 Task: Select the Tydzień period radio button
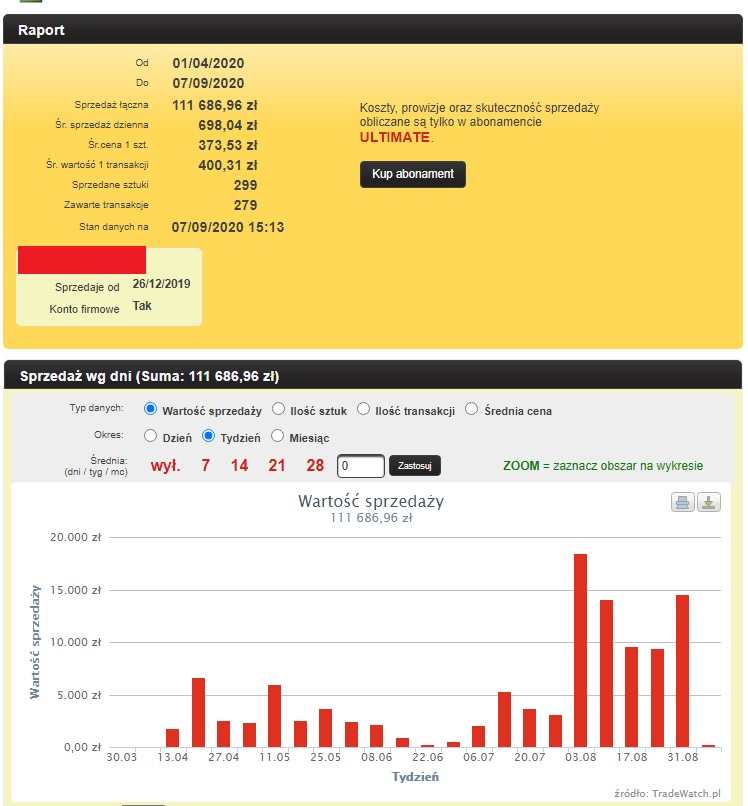coord(209,437)
